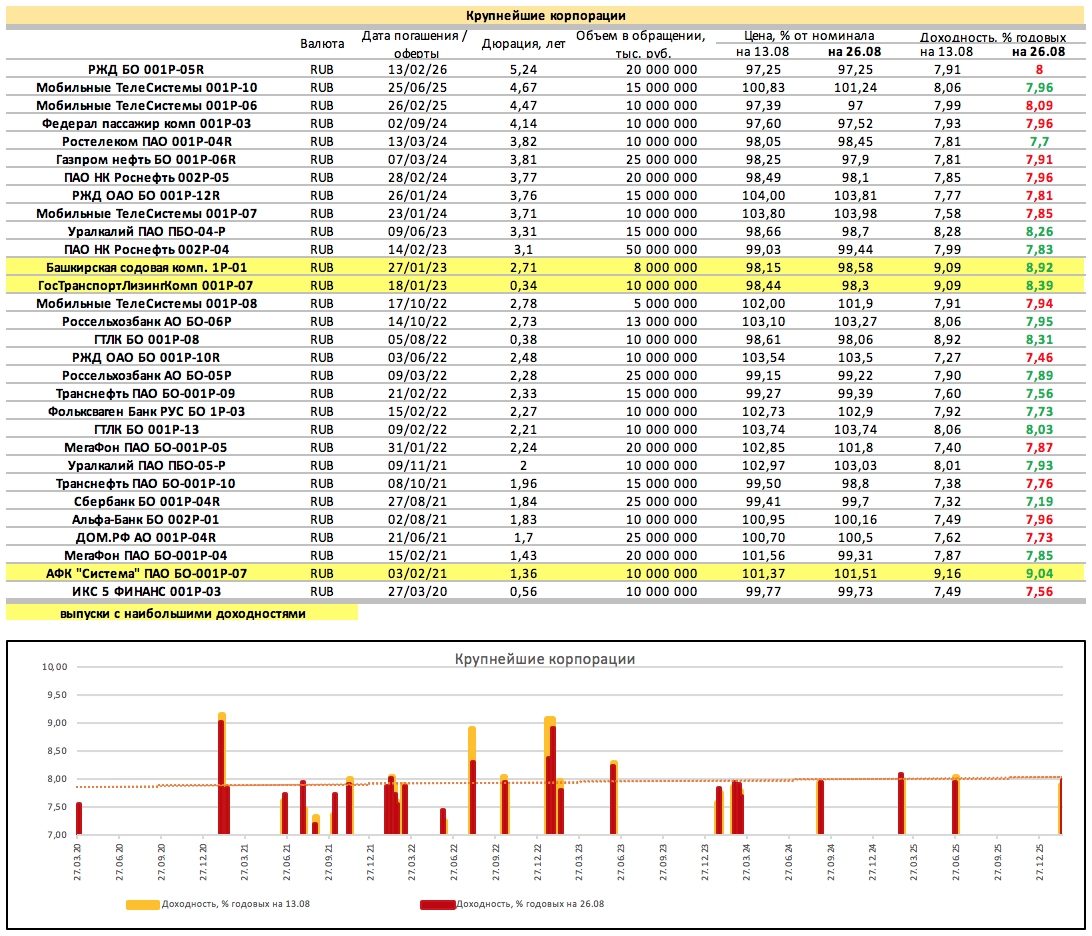The image size is (1092, 936).
Task: Click the orange legend swatch for 13.08 yield
Action: point(145,905)
